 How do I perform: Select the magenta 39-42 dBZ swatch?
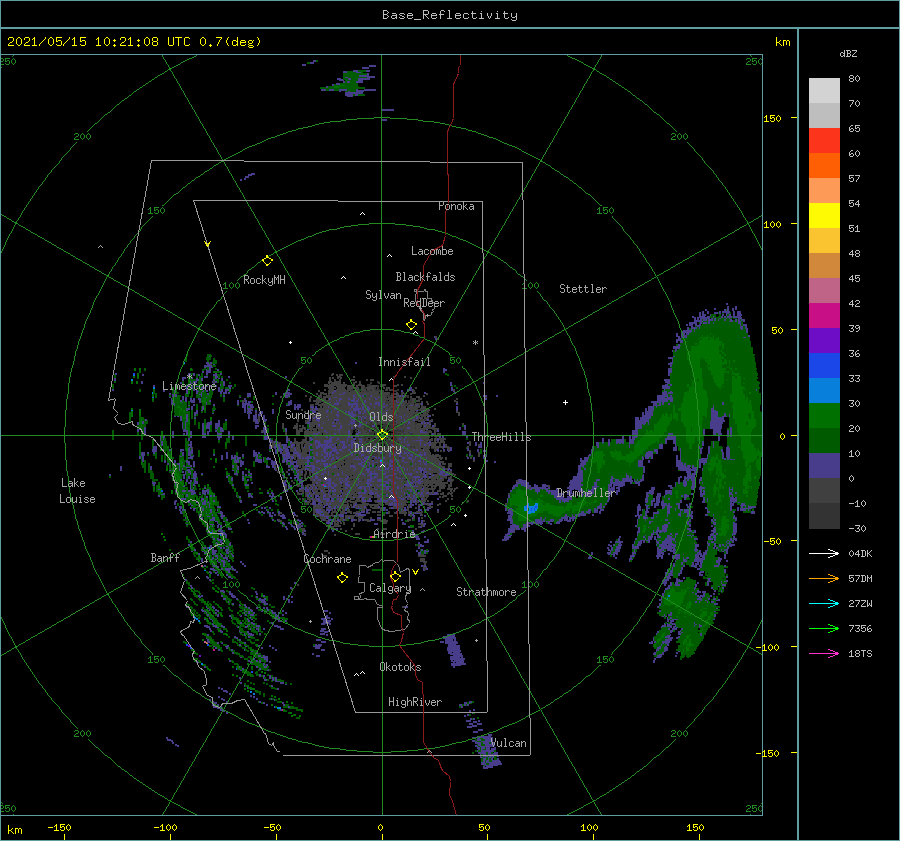pyautogui.click(x=824, y=316)
